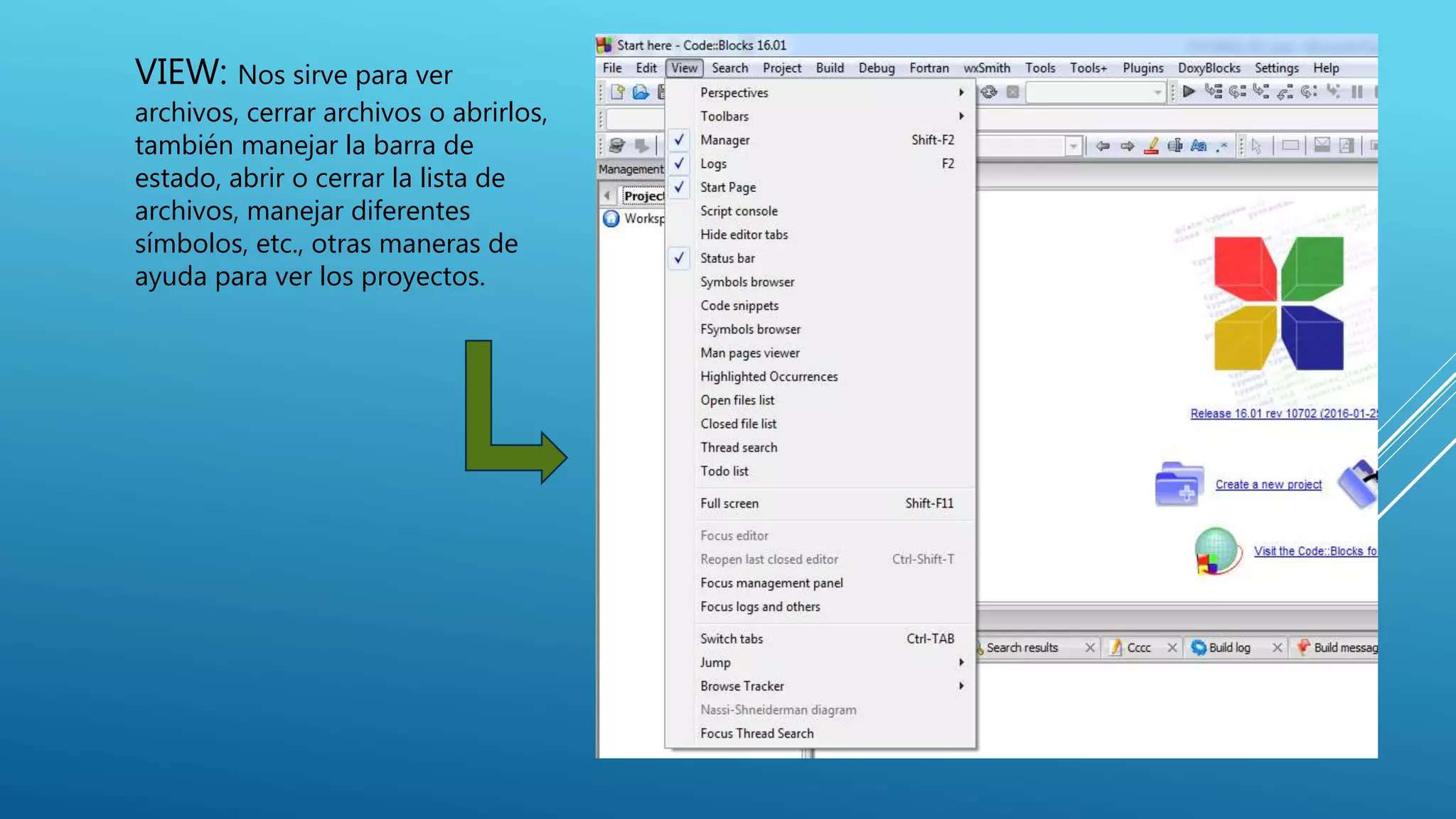
Task: Open the build target dropdown
Action: pos(1157,92)
